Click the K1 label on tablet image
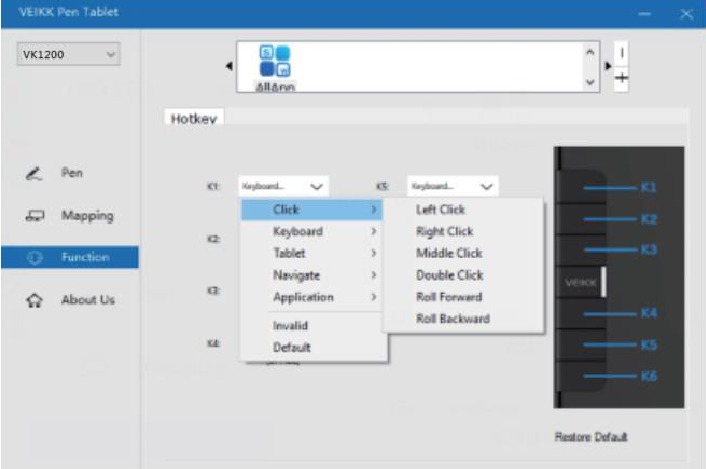Viewport: 706px width, 469px height. tap(648, 187)
